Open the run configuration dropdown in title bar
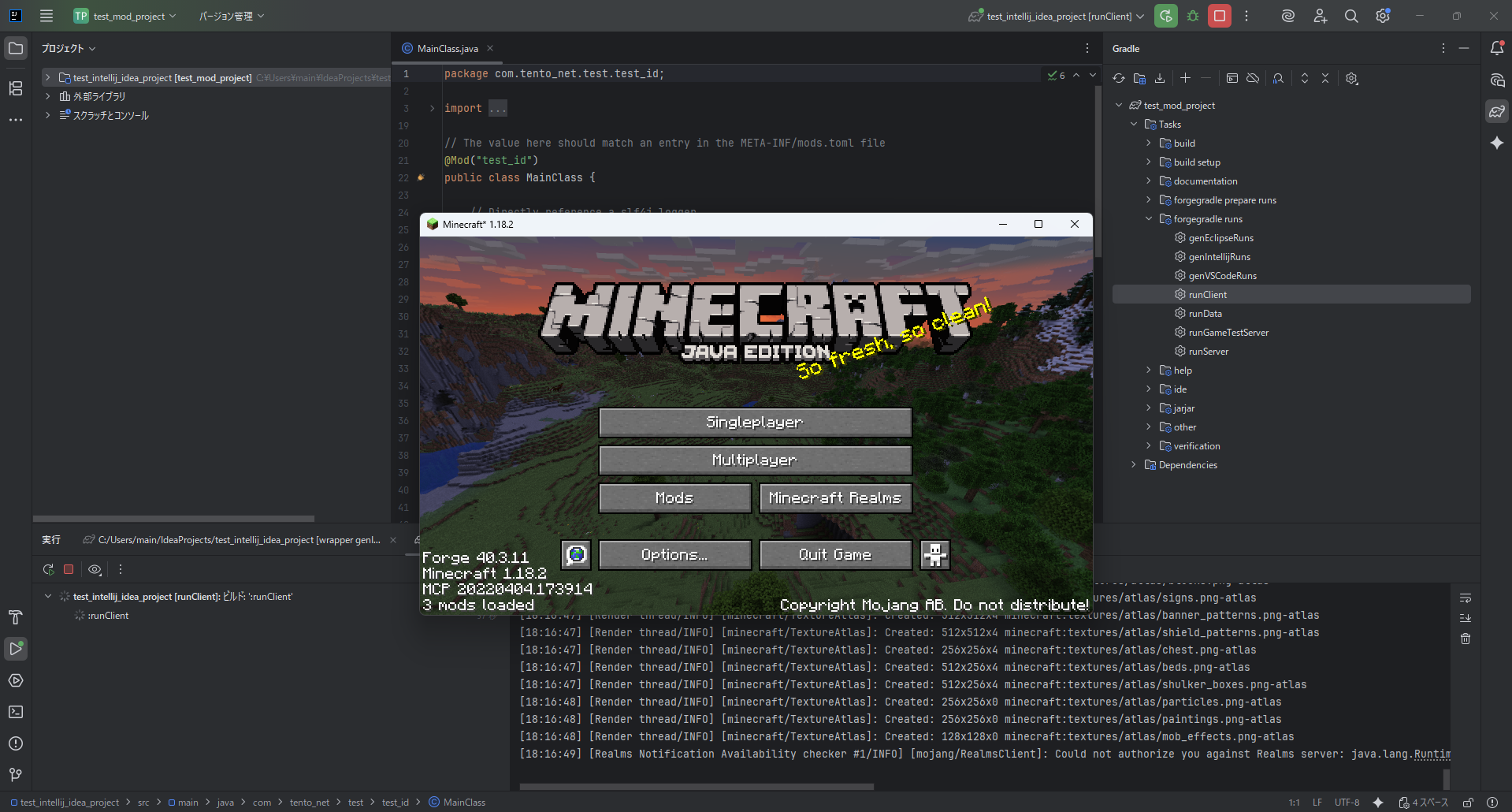The image size is (1512, 812). click(x=1055, y=16)
